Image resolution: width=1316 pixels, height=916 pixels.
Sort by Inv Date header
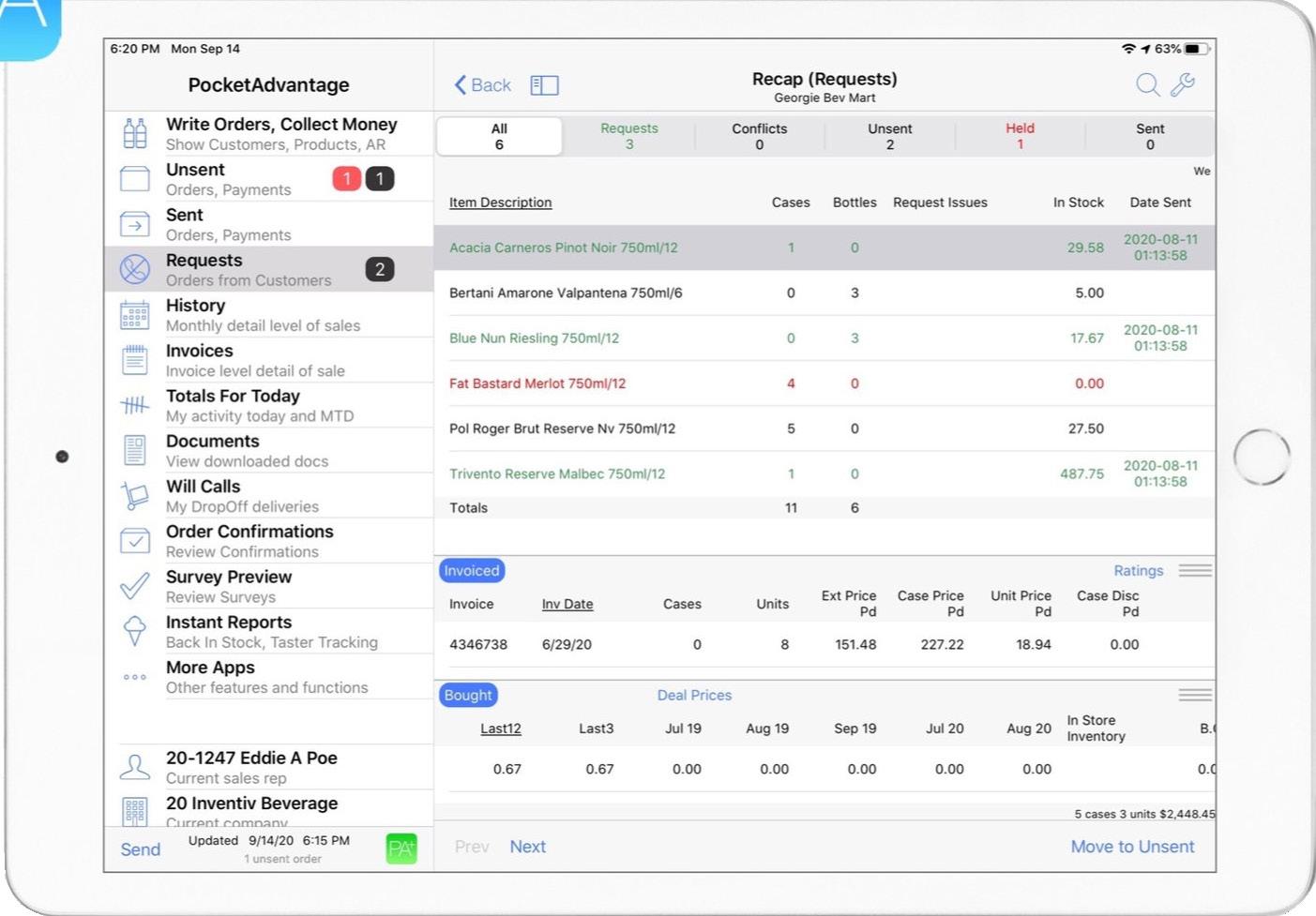567,604
